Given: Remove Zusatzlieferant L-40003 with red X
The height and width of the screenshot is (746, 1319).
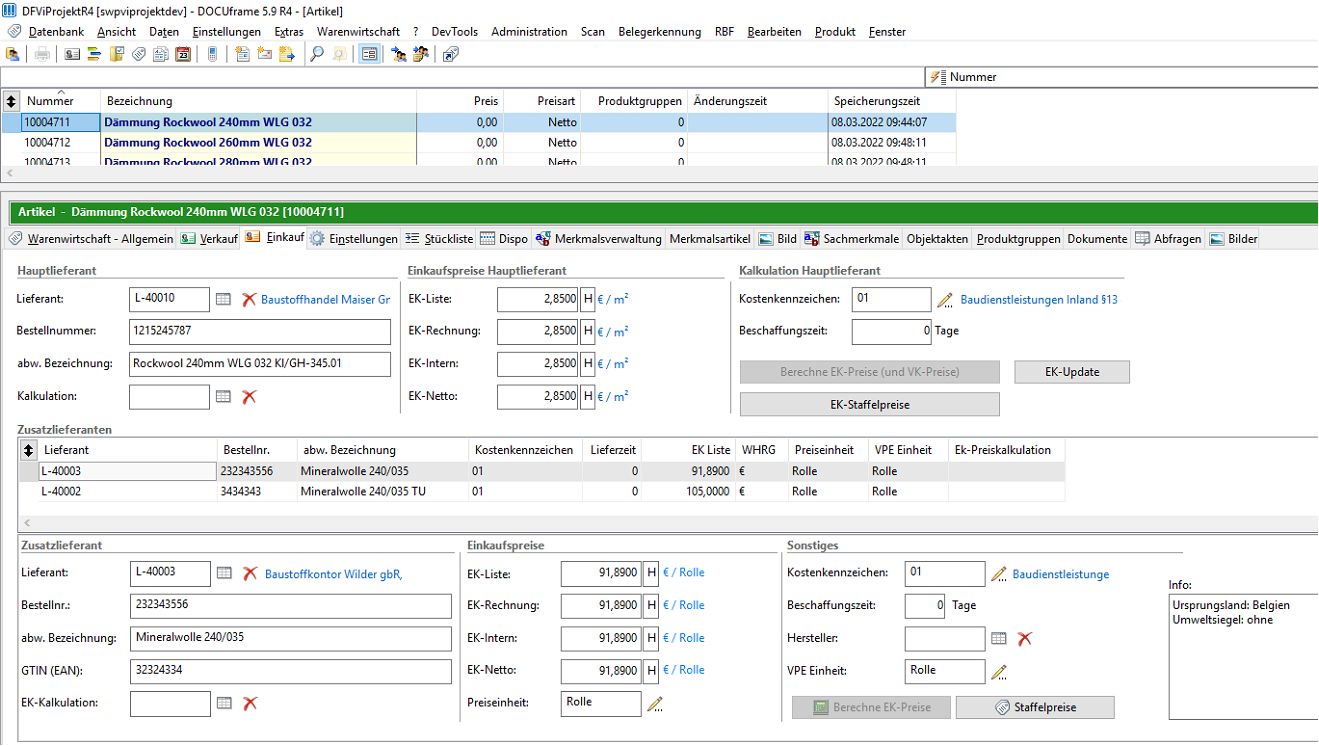Looking at the screenshot, I should click(x=249, y=573).
